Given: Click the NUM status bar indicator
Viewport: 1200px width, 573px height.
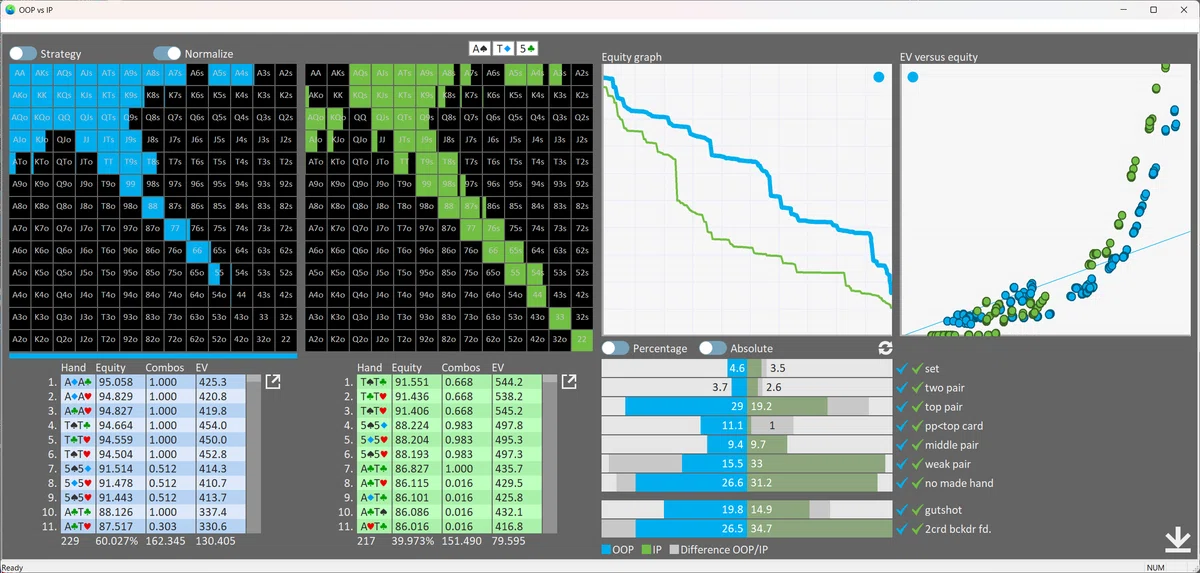Looking at the screenshot, I should (x=1156, y=567).
